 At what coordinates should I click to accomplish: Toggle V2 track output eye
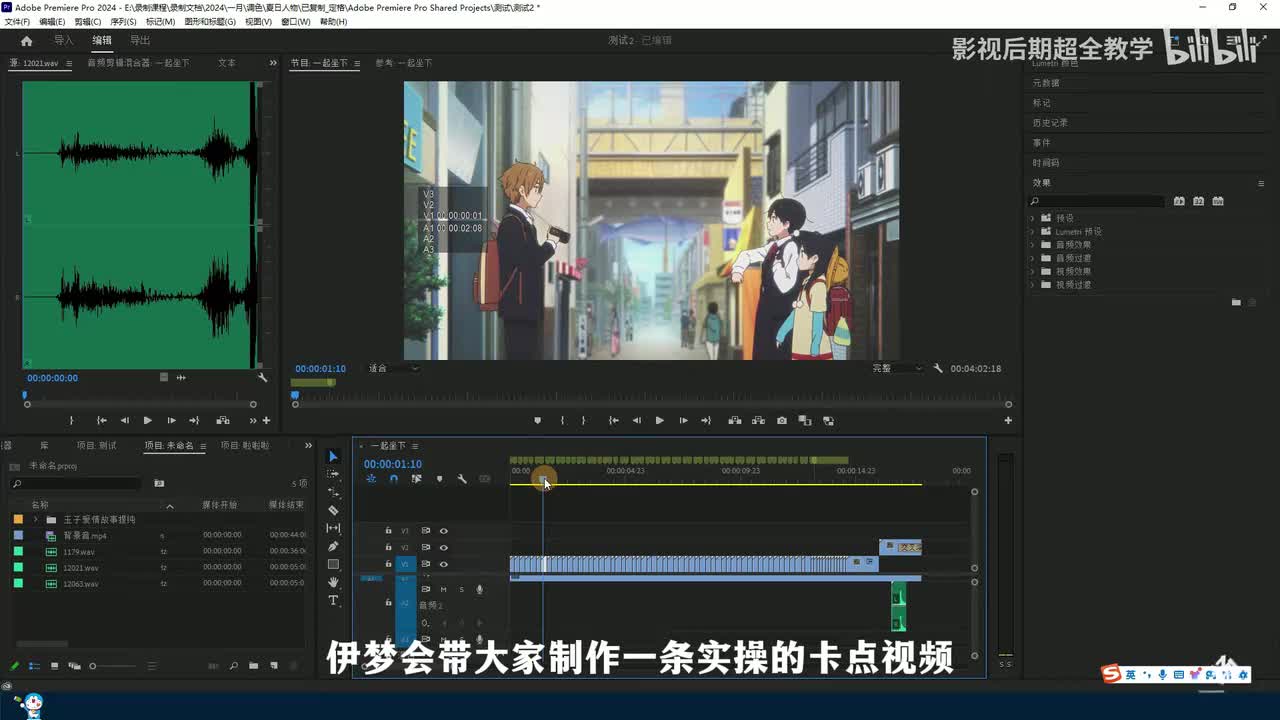(443, 548)
